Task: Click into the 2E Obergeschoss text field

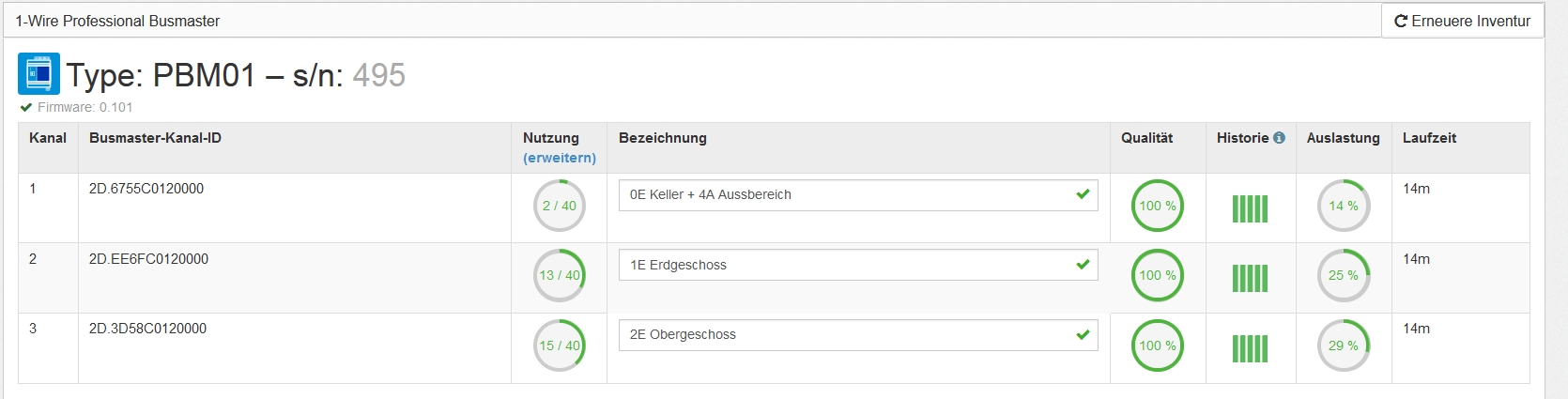Action: click(858, 335)
